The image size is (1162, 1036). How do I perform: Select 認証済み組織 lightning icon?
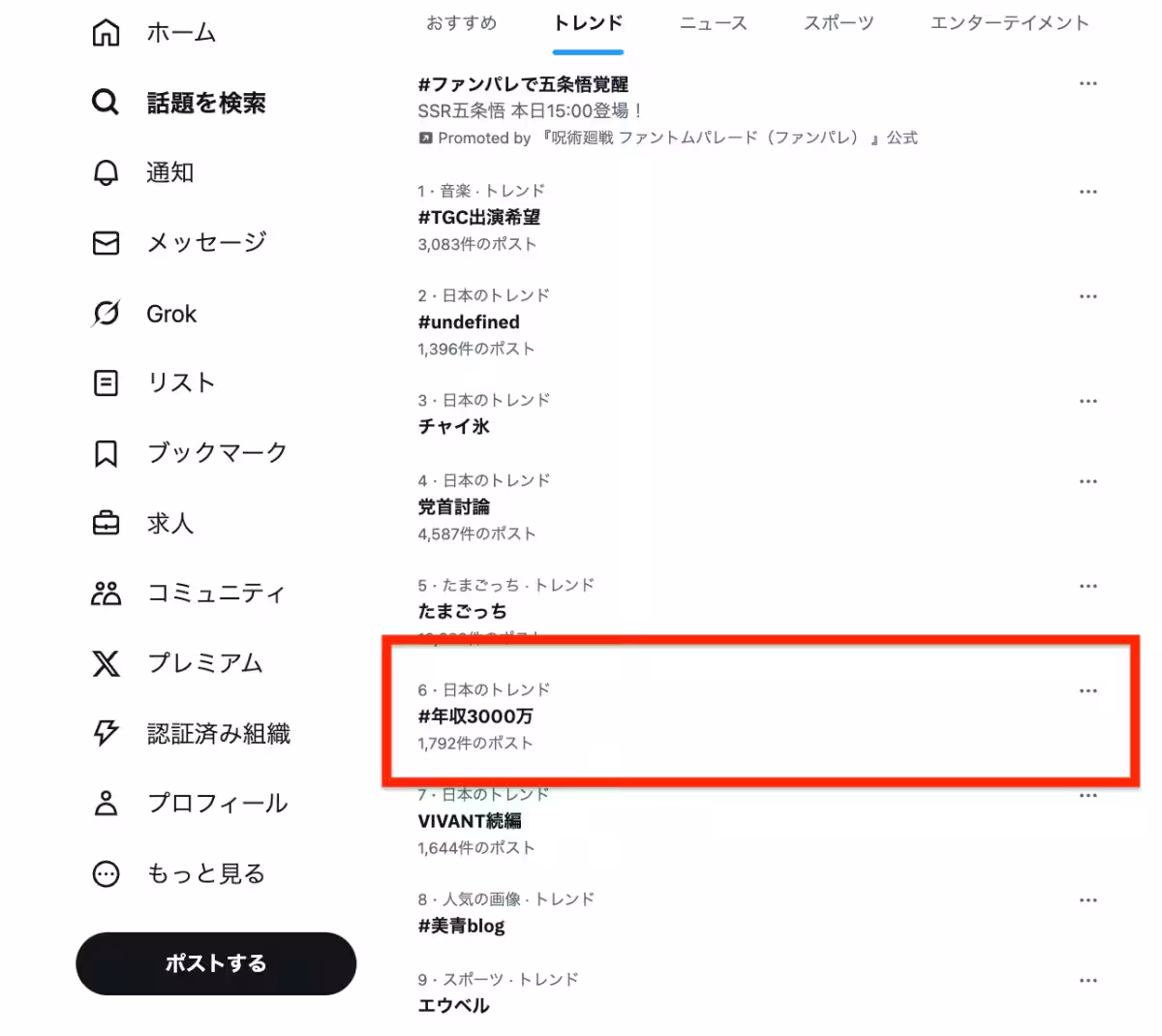[104, 733]
